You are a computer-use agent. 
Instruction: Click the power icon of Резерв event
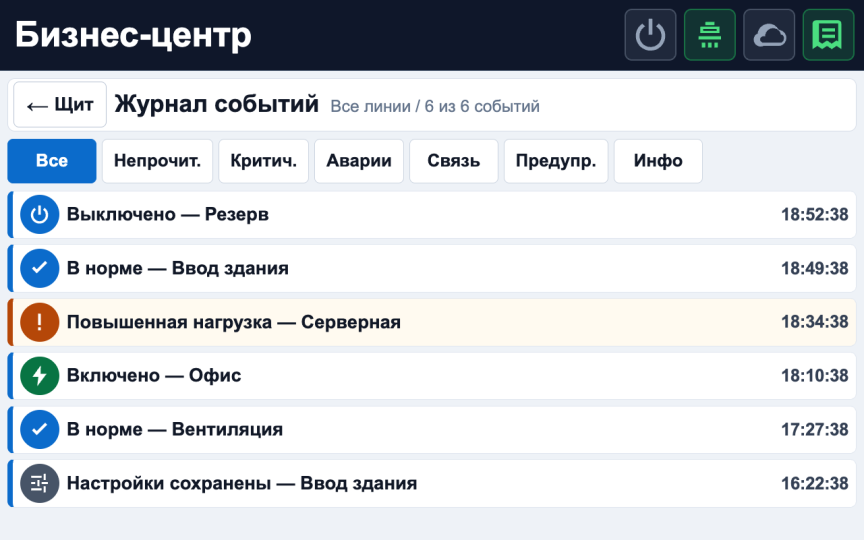(x=40, y=214)
